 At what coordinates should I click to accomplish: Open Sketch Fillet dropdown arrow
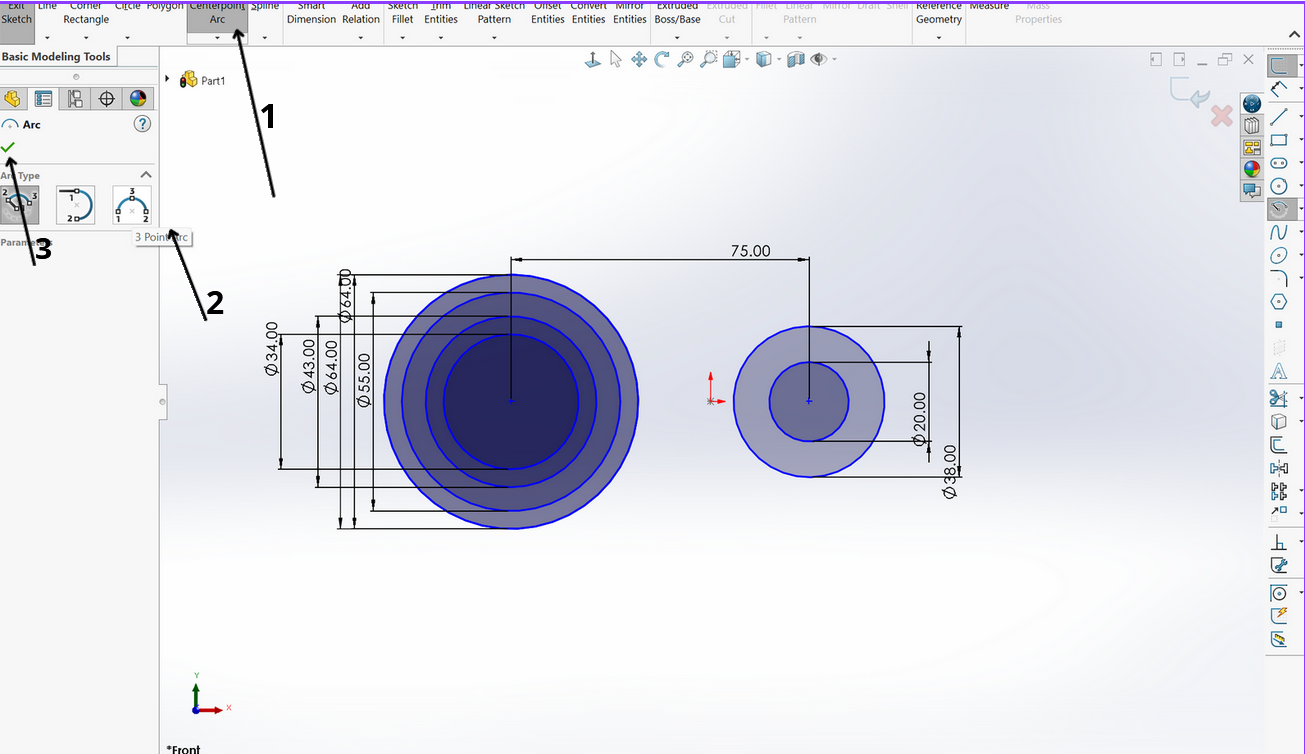point(402,38)
